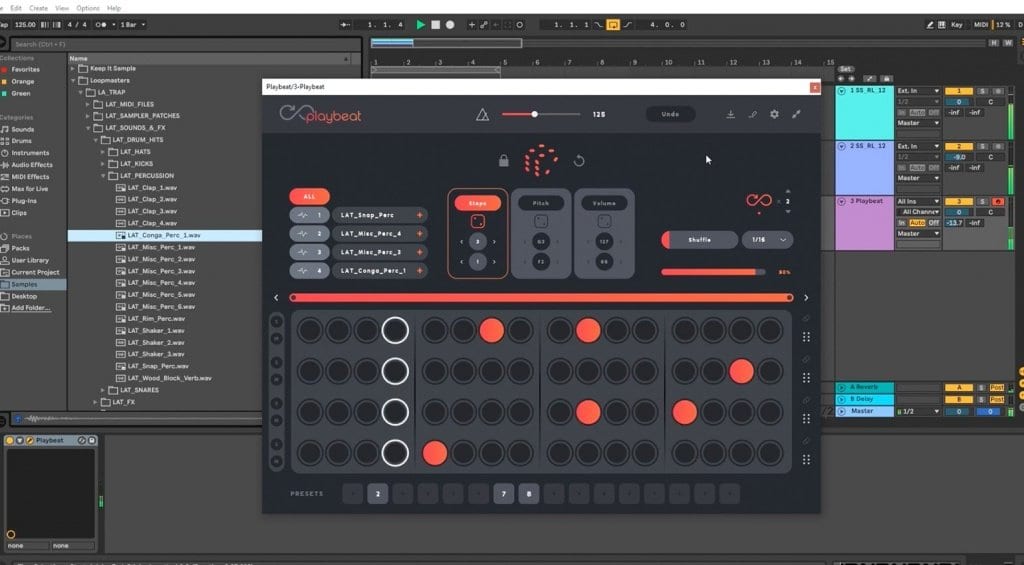Screen dimensions: 1024x565
Task: Click the dots grip icon of sequencer row one
Action: pos(807,337)
